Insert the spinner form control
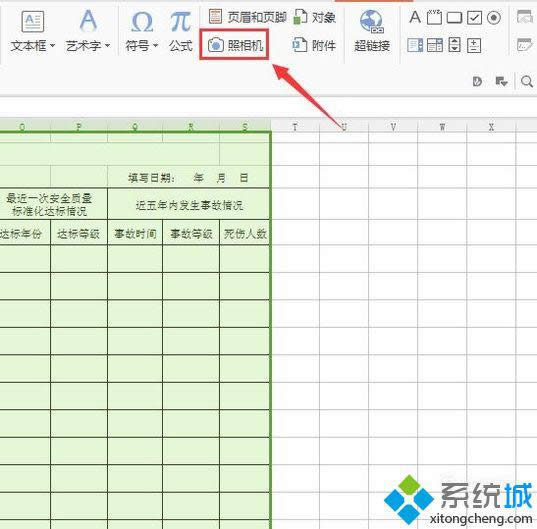This screenshot has height=529, width=537. [x=474, y=45]
